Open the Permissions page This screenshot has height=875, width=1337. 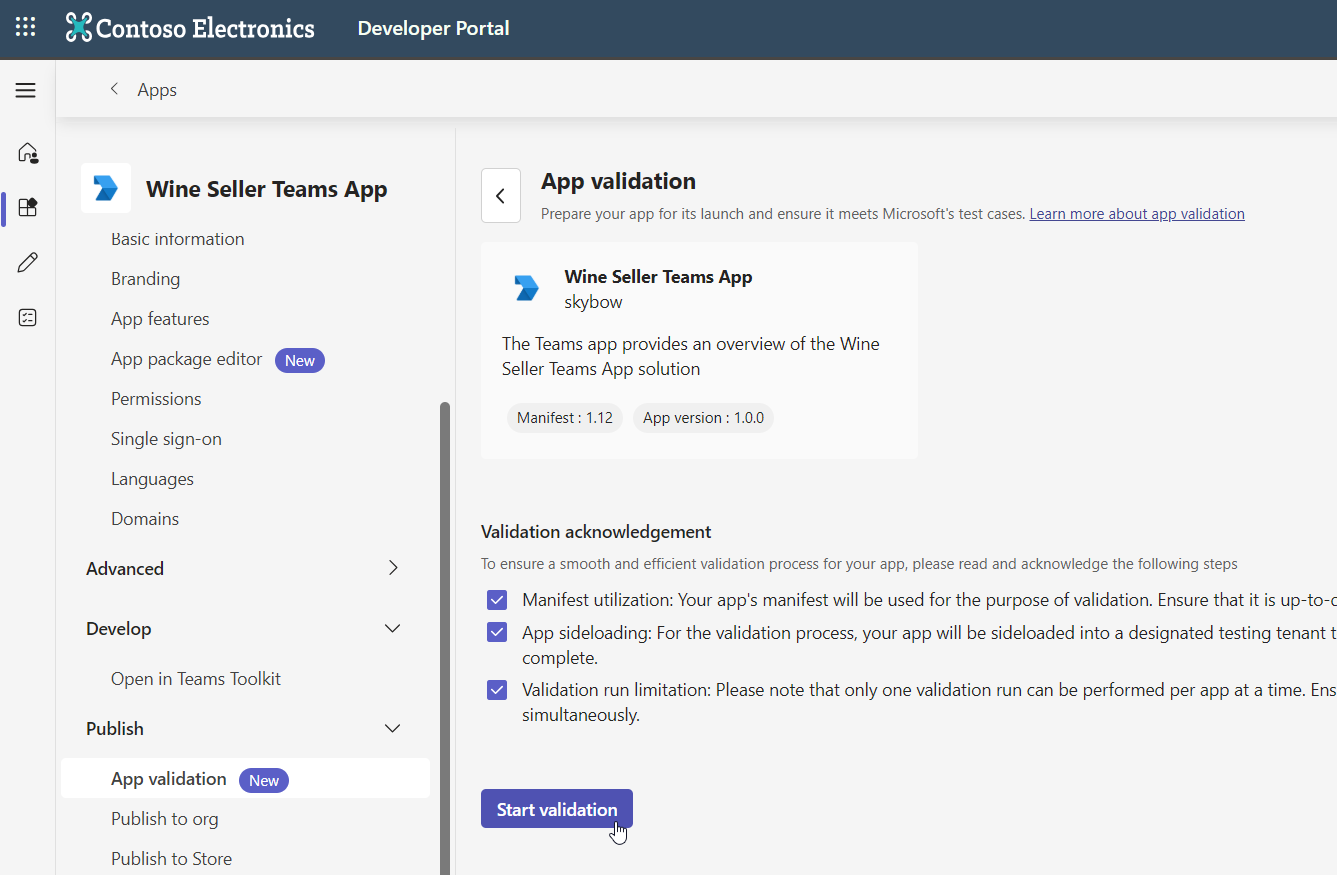pyautogui.click(x=156, y=399)
